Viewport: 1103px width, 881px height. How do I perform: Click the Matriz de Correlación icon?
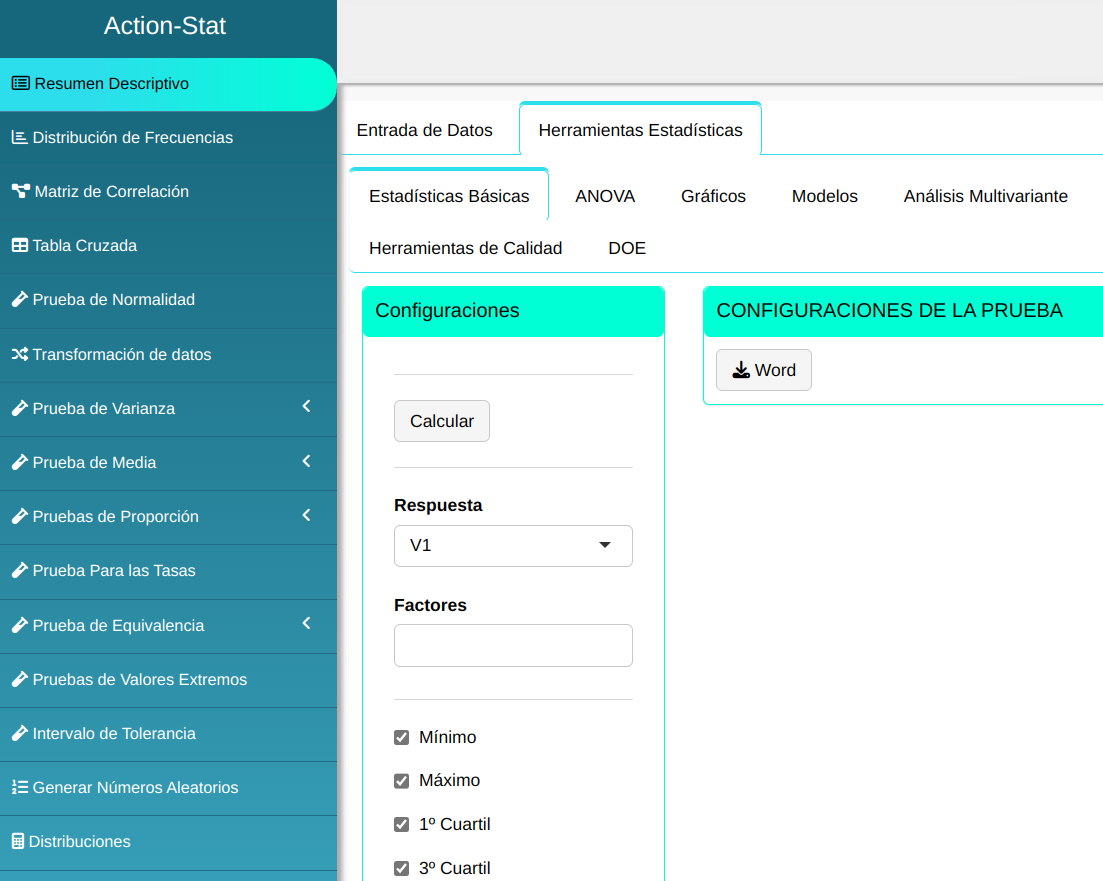pos(20,191)
